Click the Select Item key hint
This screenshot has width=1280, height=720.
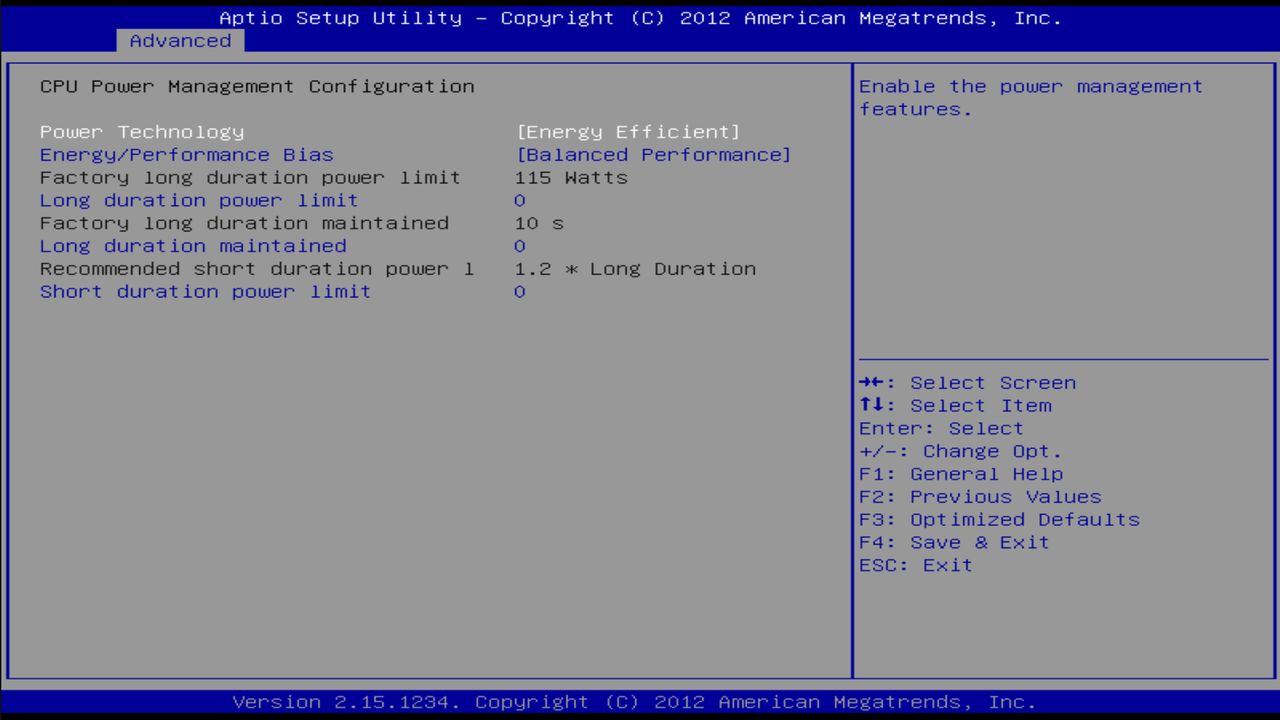click(x=955, y=406)
